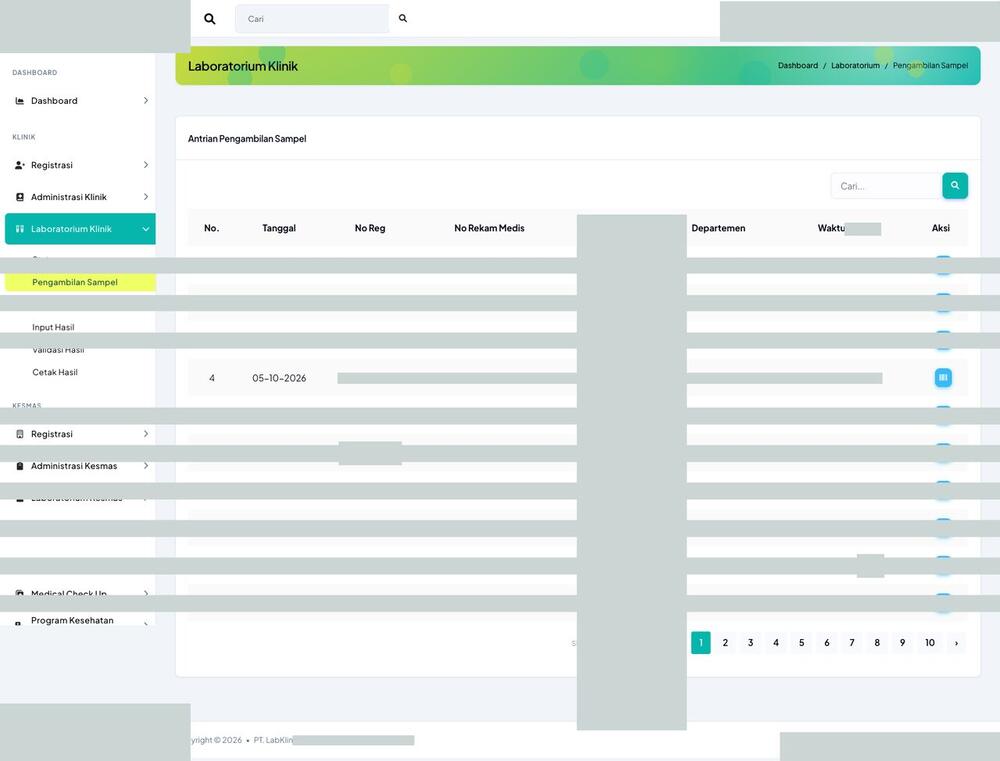Expand the Administrasi Kesmas chevron
This screenshot has height=761, width=1000.
(x=145, y=466)
